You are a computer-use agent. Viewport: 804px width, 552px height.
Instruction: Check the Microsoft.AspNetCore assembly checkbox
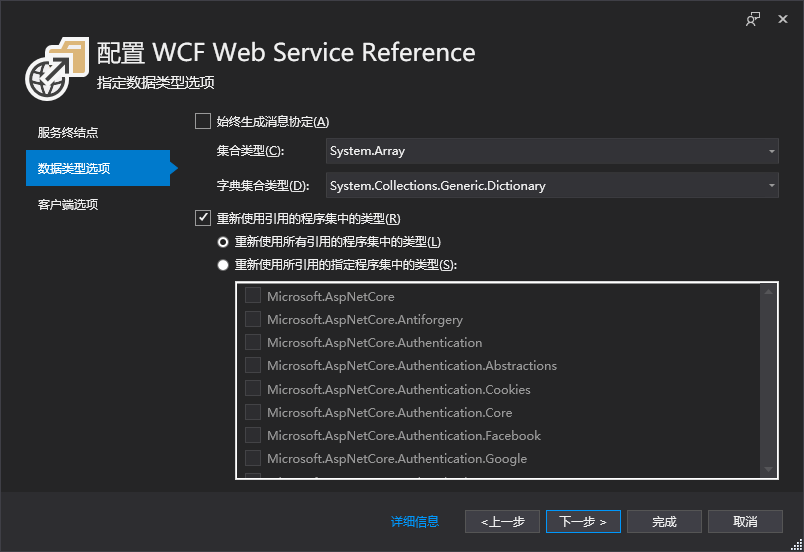pyautogui.click(x=253, y=296)
